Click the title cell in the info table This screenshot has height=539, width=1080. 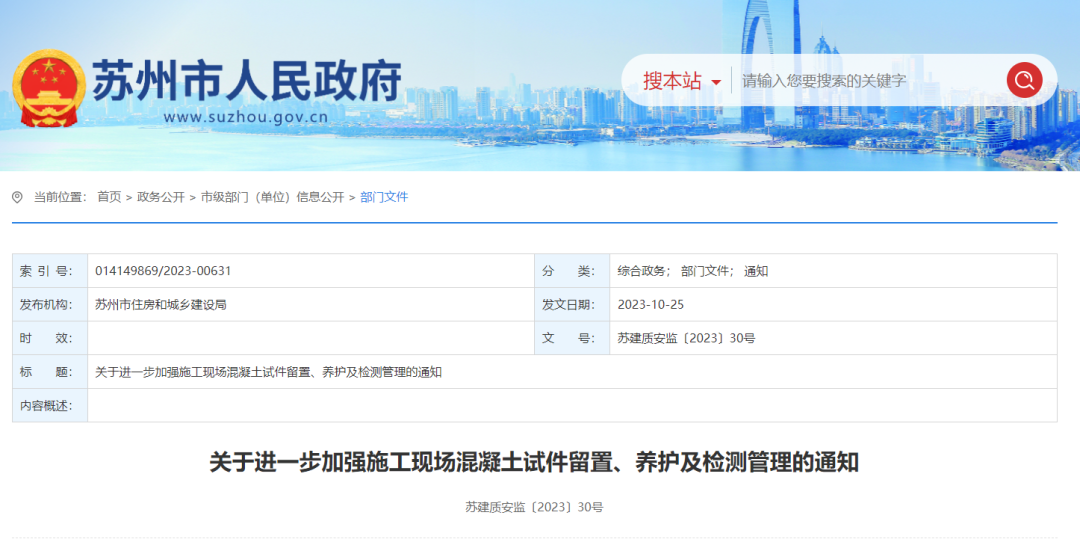click(x=572, y=372)
